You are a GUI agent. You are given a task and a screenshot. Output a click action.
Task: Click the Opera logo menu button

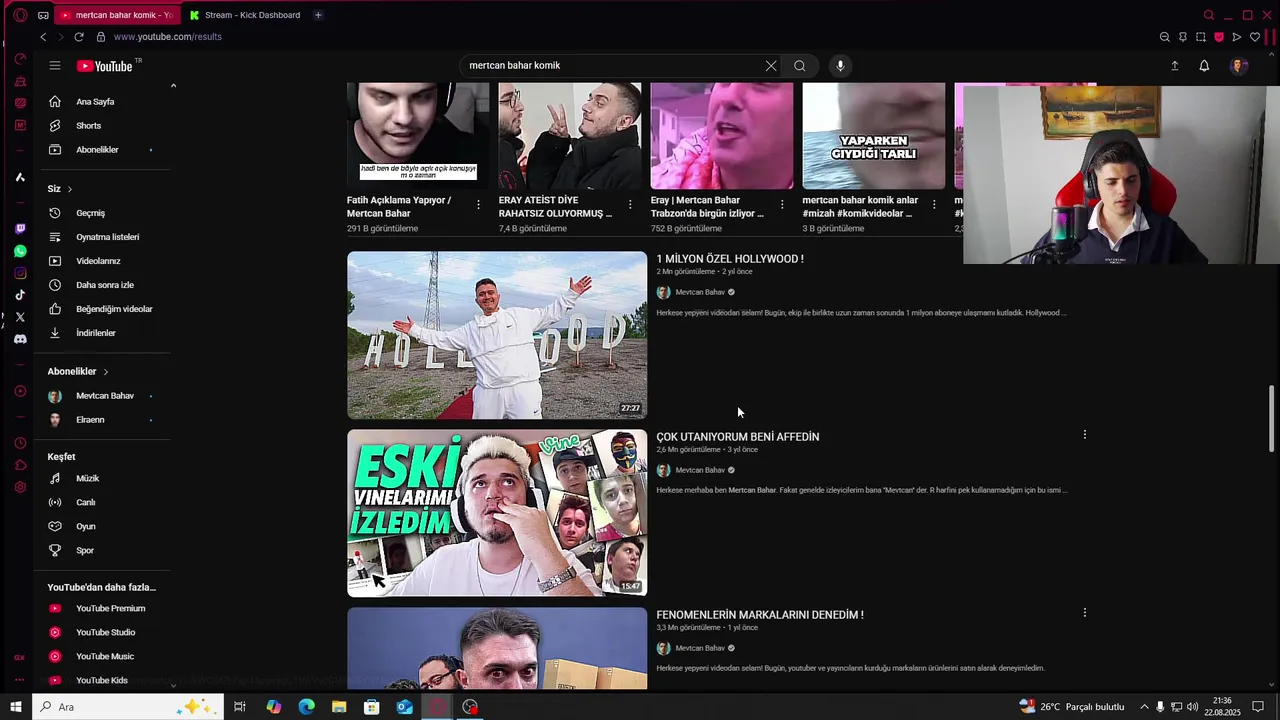[20, 15]
